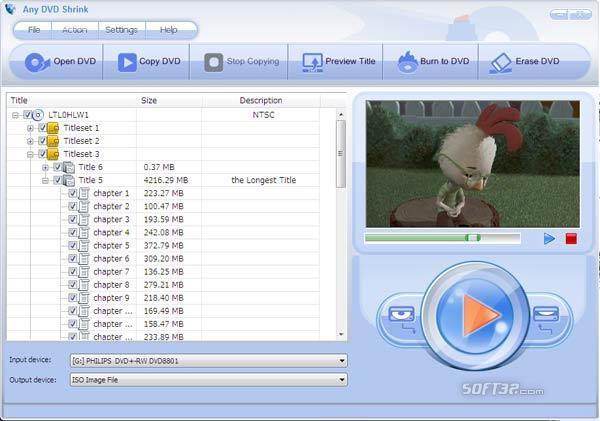Image resolution: width=600 pixels, height=421 pixels.
Task: Select the chapter 6 row label
Action: pos(111,259)
